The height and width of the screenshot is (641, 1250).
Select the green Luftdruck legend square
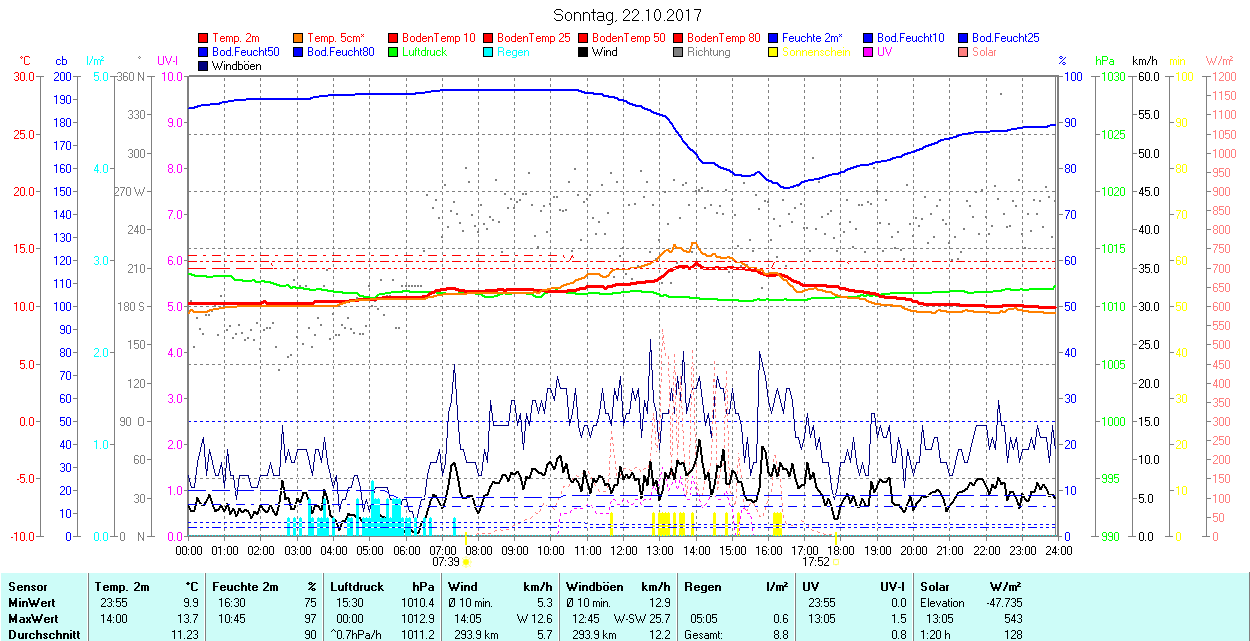pos(394,52)
